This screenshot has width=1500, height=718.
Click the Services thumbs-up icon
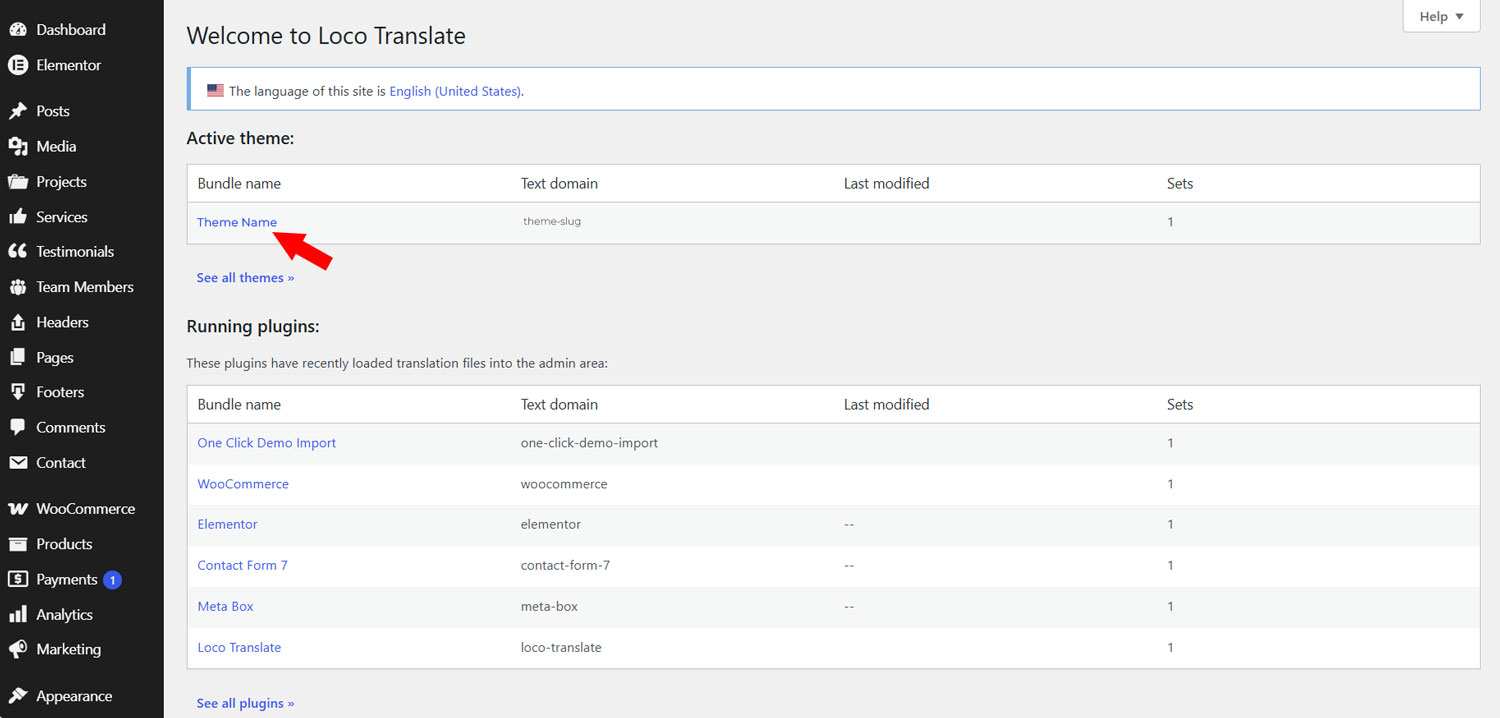click(x=18, y=217)
